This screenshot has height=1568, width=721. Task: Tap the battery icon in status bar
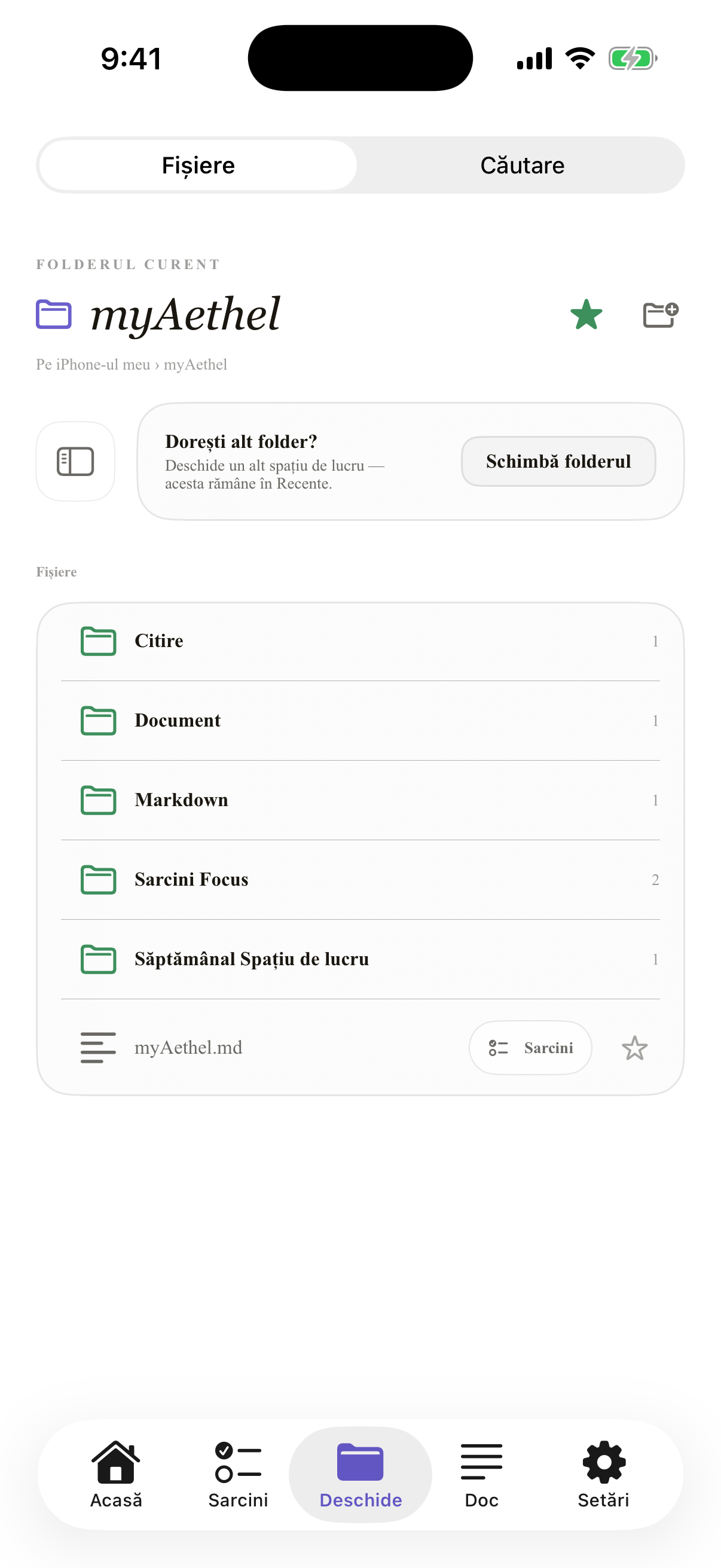(x=633, y=59)
